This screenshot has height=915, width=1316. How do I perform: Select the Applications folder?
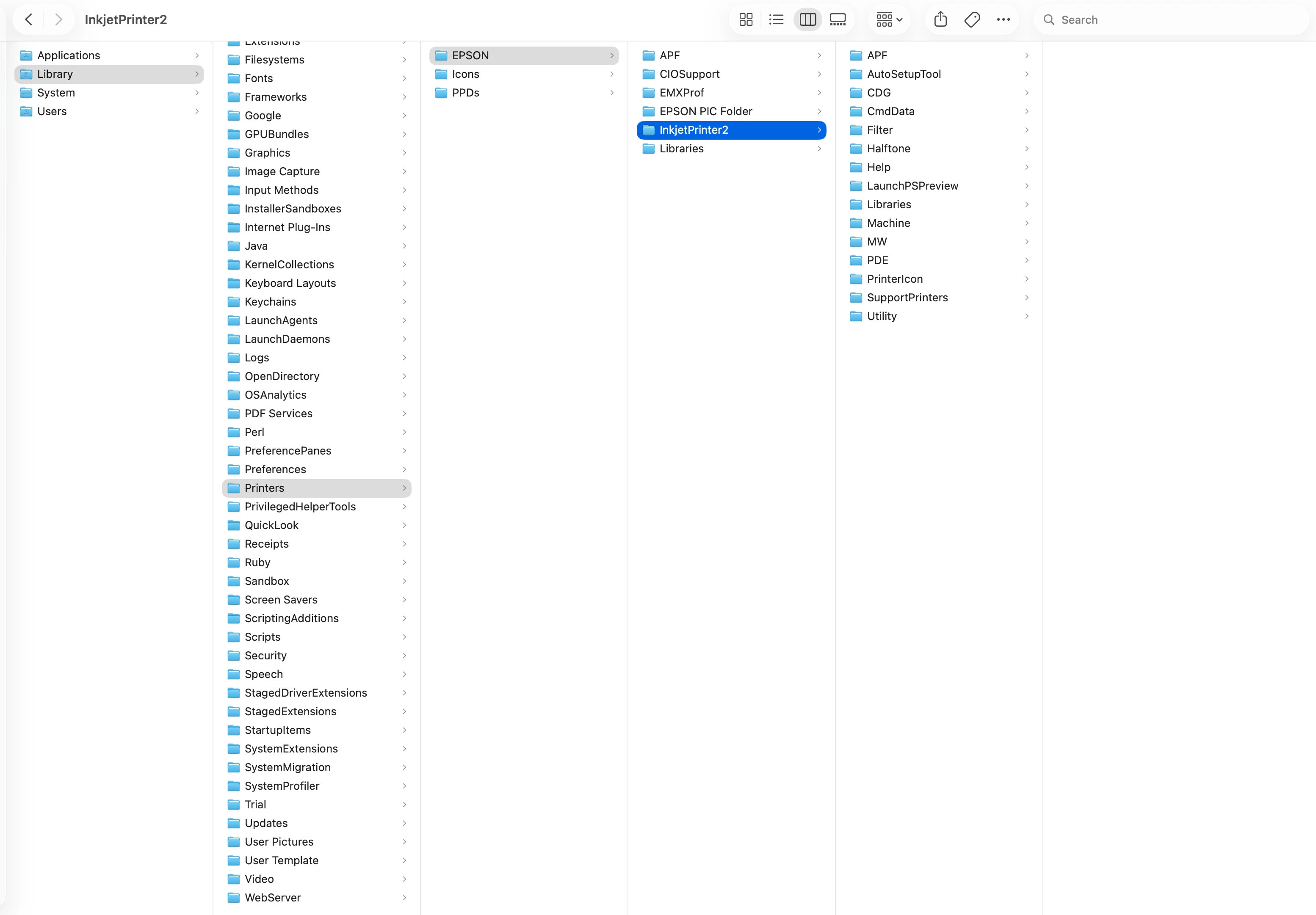68,55
